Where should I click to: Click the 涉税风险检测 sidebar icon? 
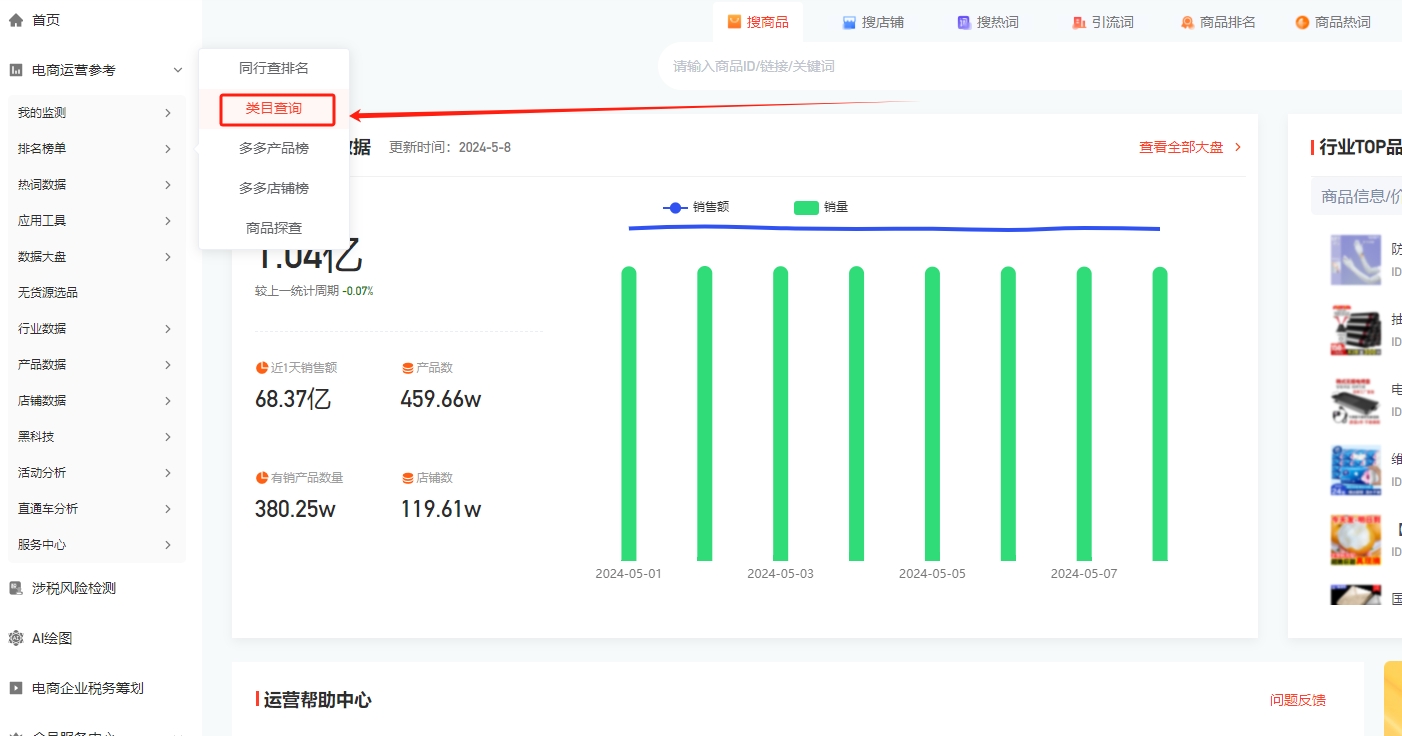[16, 588]
